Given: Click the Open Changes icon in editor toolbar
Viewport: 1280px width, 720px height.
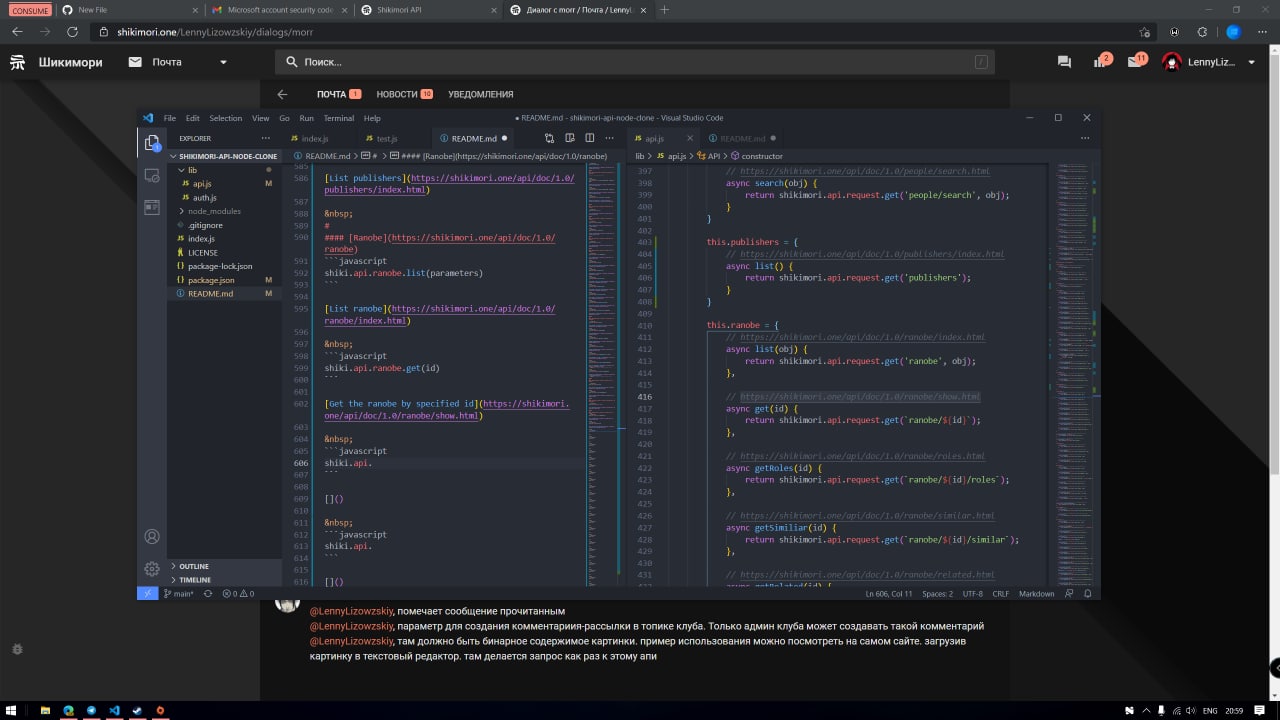Looking at the screenshot, I should click(549, 138).
